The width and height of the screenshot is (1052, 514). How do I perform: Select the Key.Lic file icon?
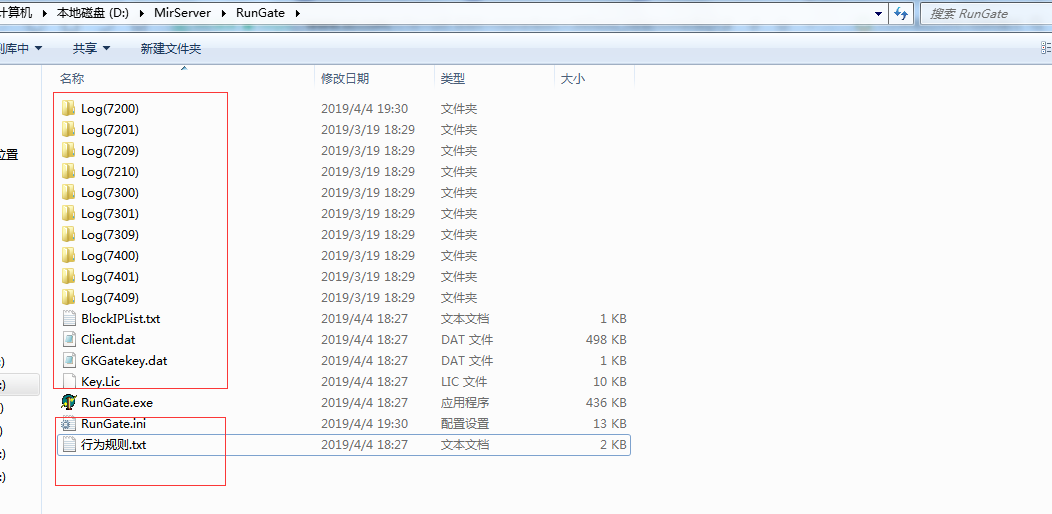click(68, 381)
